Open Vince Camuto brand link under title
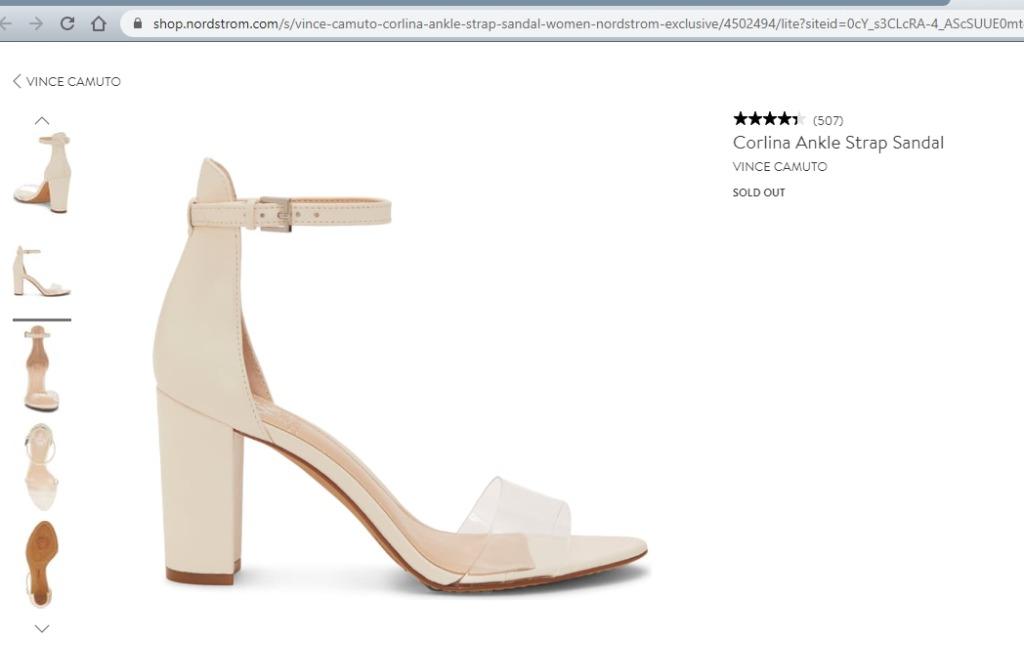Screen dimensions: 1024x650 pyautogui.click(x=780, y=167)
